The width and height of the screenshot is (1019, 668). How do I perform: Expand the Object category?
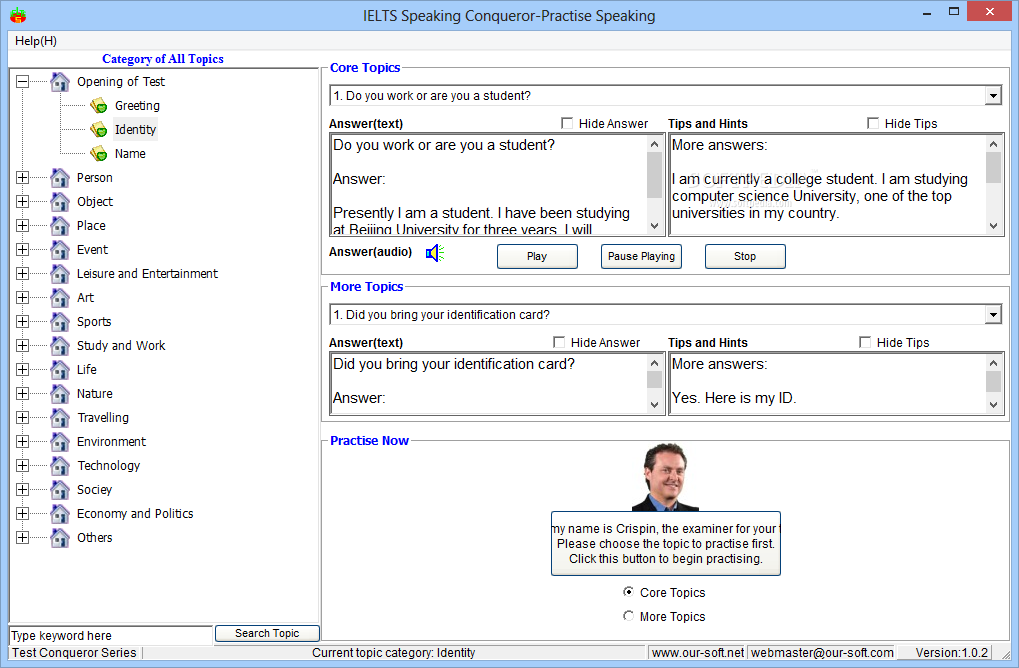(23, 201)
